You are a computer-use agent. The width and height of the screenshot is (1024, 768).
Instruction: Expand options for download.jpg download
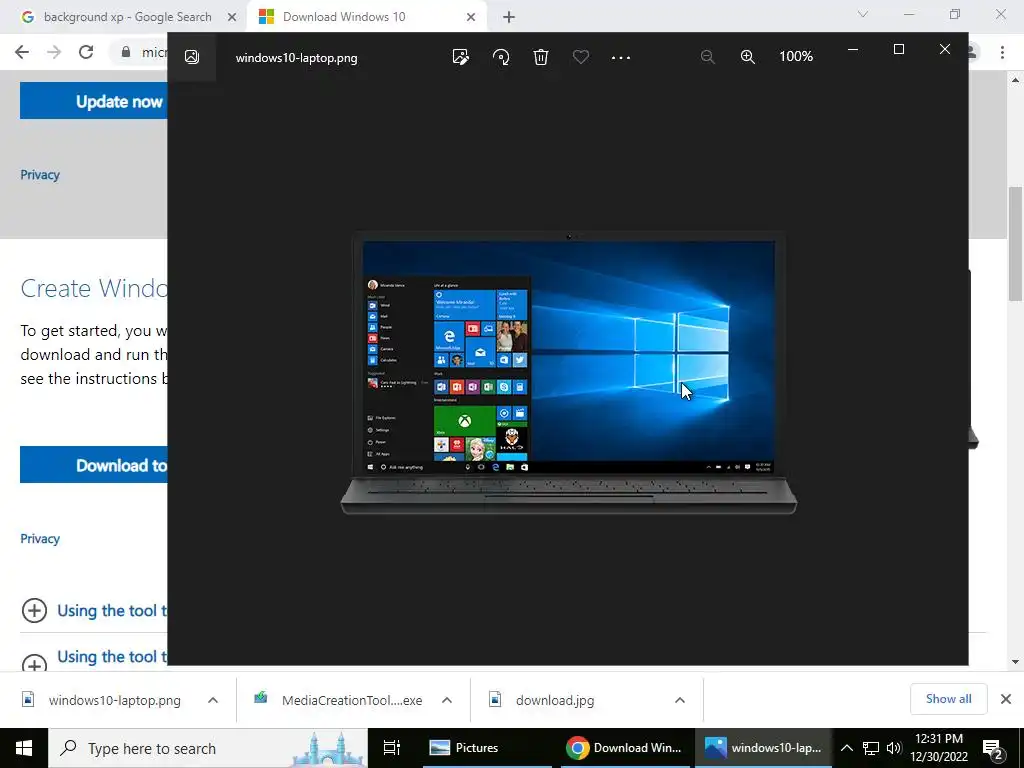tap(680, 700)
